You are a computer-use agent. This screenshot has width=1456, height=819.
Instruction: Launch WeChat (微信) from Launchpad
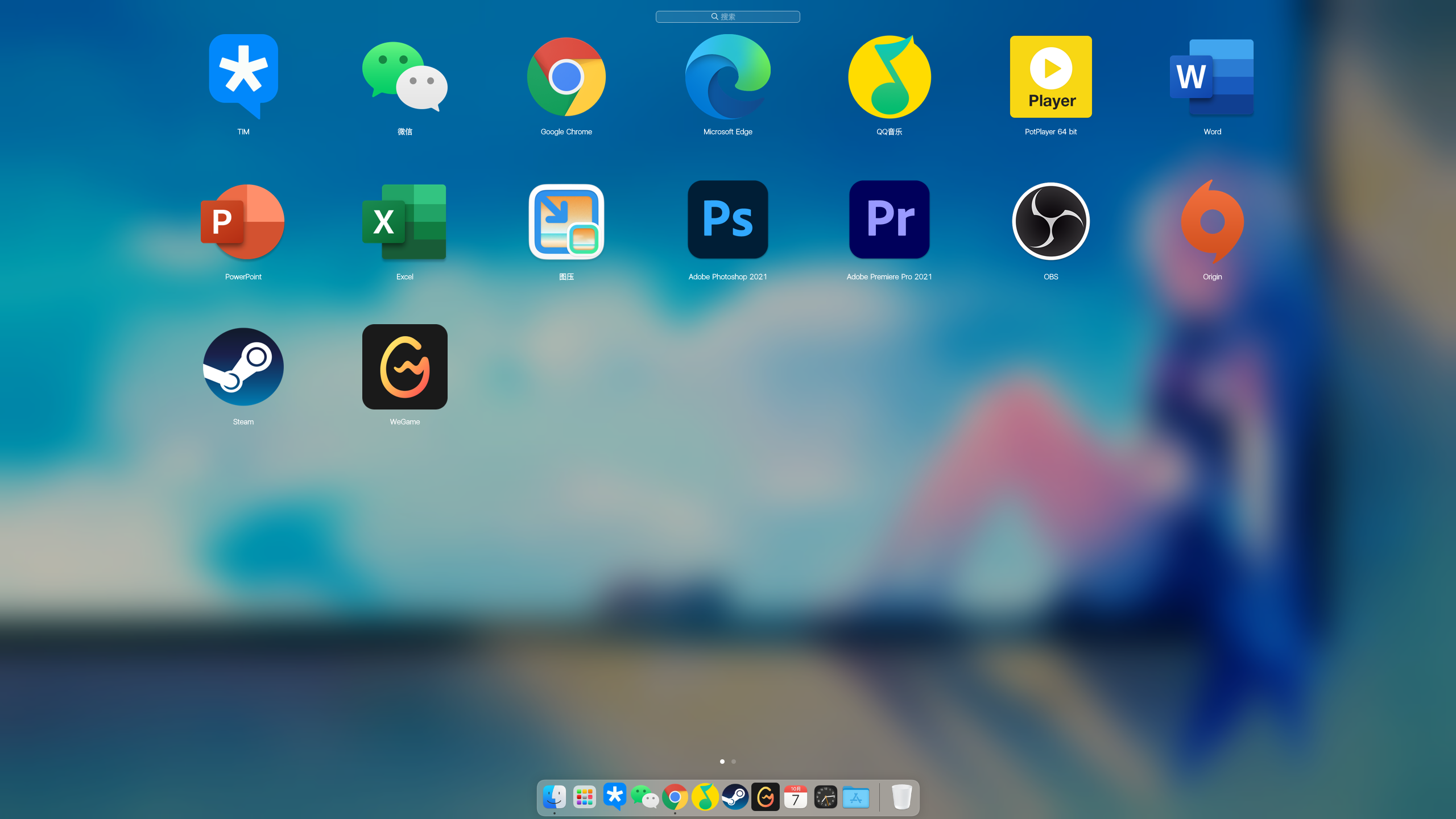(x=405, y=77)
